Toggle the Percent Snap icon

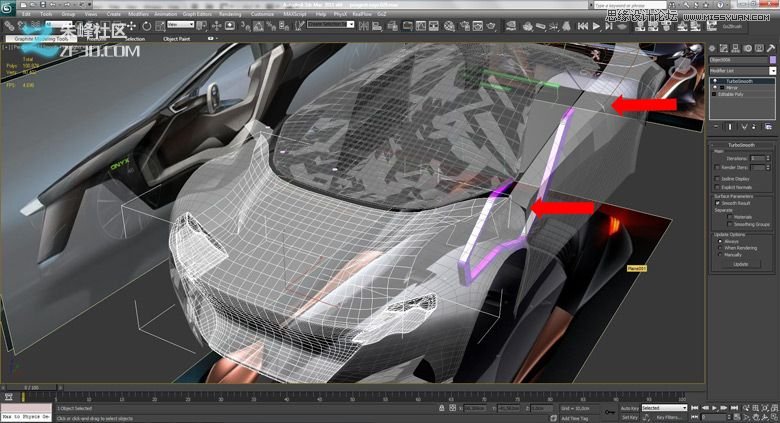pos(271,25)
